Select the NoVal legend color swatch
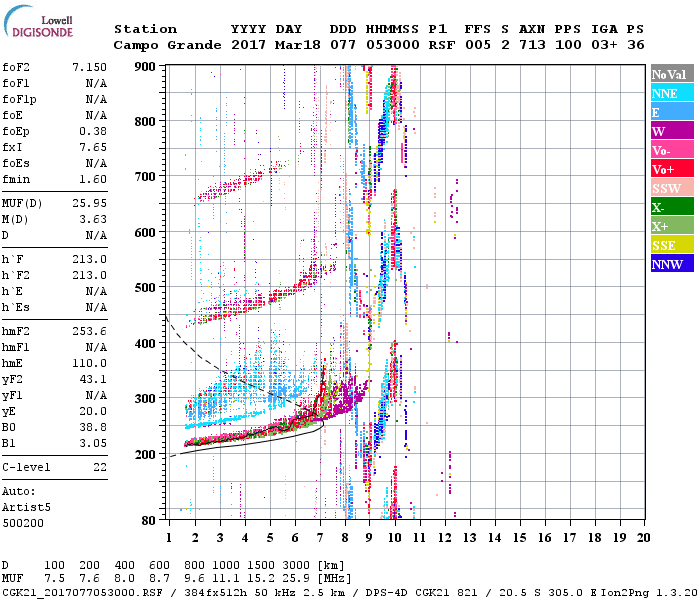 (672, 74)
